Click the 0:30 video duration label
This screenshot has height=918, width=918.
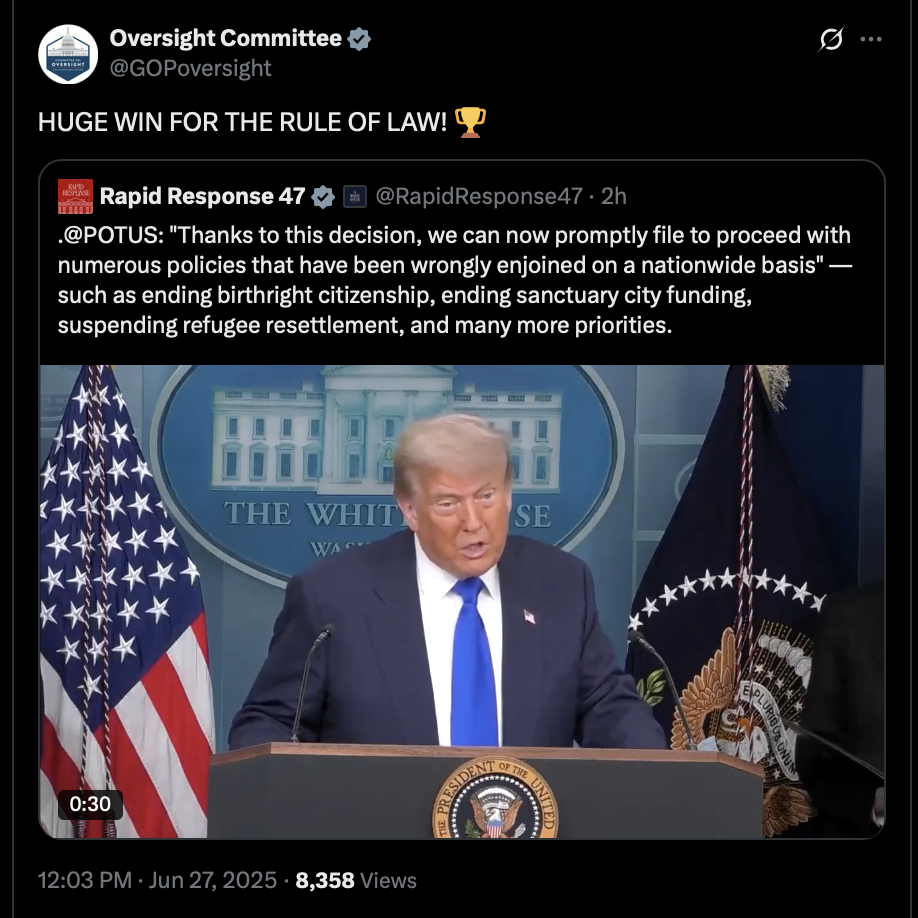90,804
